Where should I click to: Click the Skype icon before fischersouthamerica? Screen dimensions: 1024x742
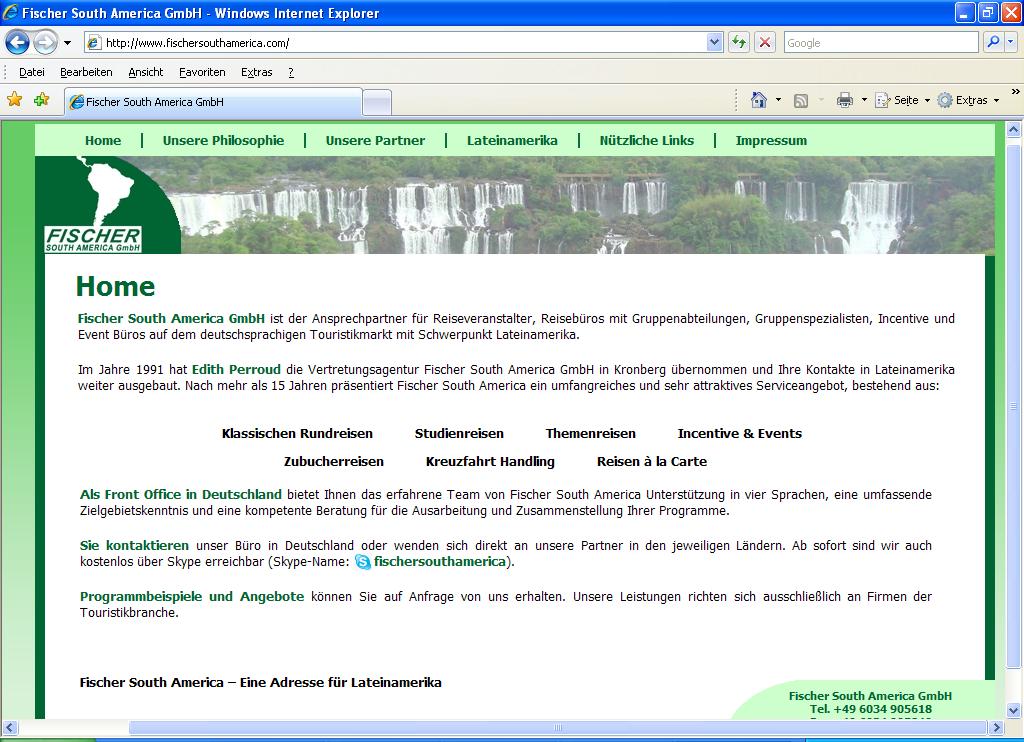pyautogui.click(x=362, y=562)
